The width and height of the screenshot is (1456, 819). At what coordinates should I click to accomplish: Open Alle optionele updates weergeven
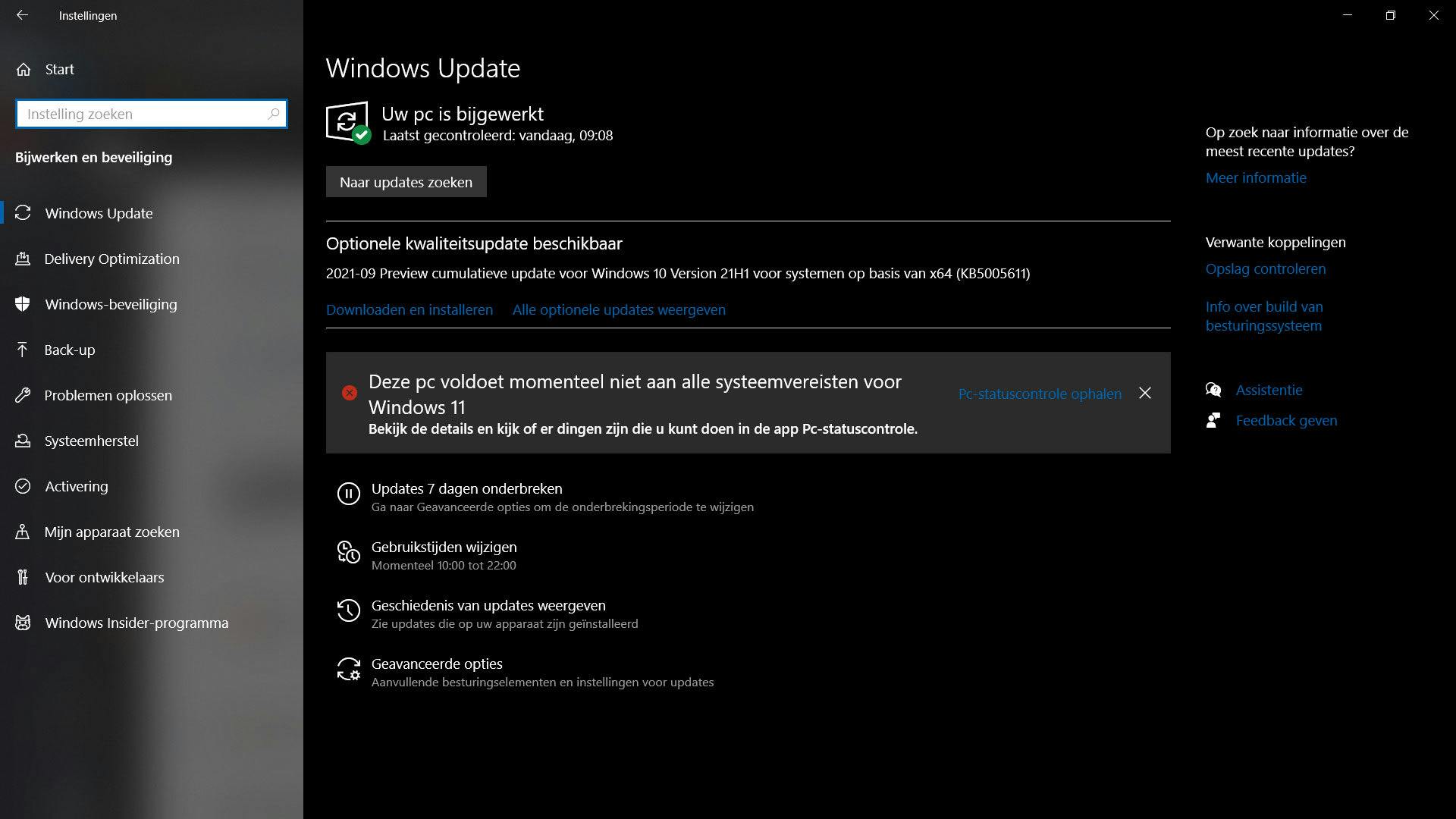619,309
